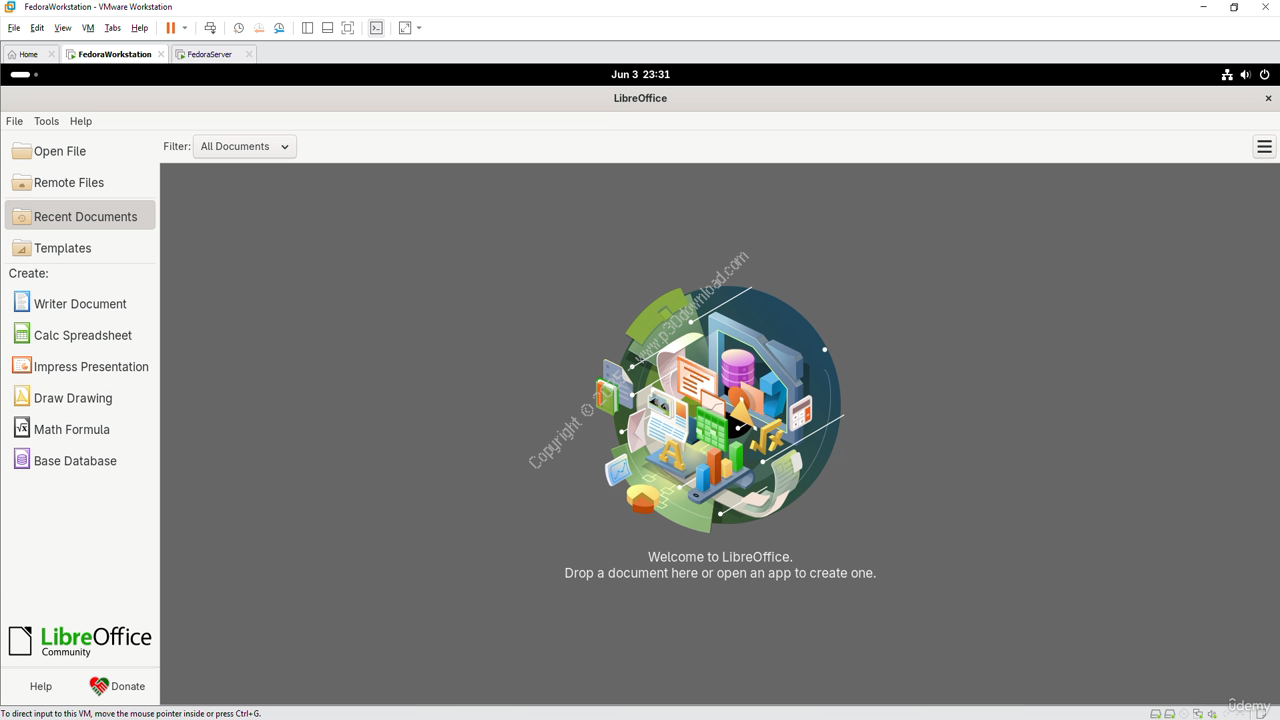
Task: Close the FedoraWorkstation tab
Action: (161, 54)
